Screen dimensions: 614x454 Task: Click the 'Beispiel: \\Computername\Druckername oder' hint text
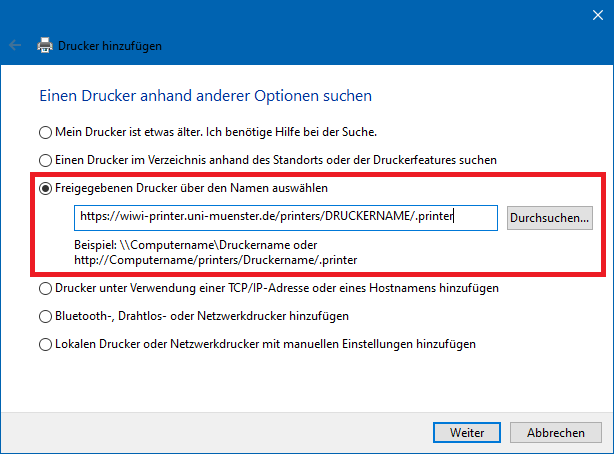pyautogui.click(x=195, y=245)
